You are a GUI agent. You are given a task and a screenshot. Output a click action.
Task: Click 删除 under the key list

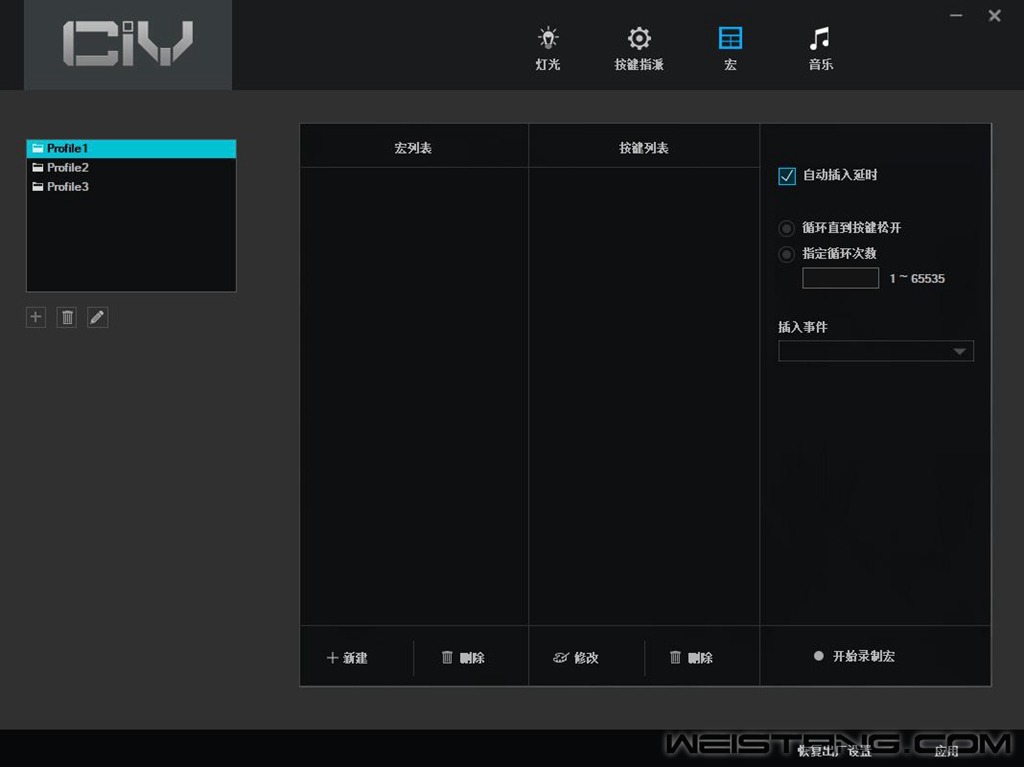pyautogui.click(x=691, y=658)
